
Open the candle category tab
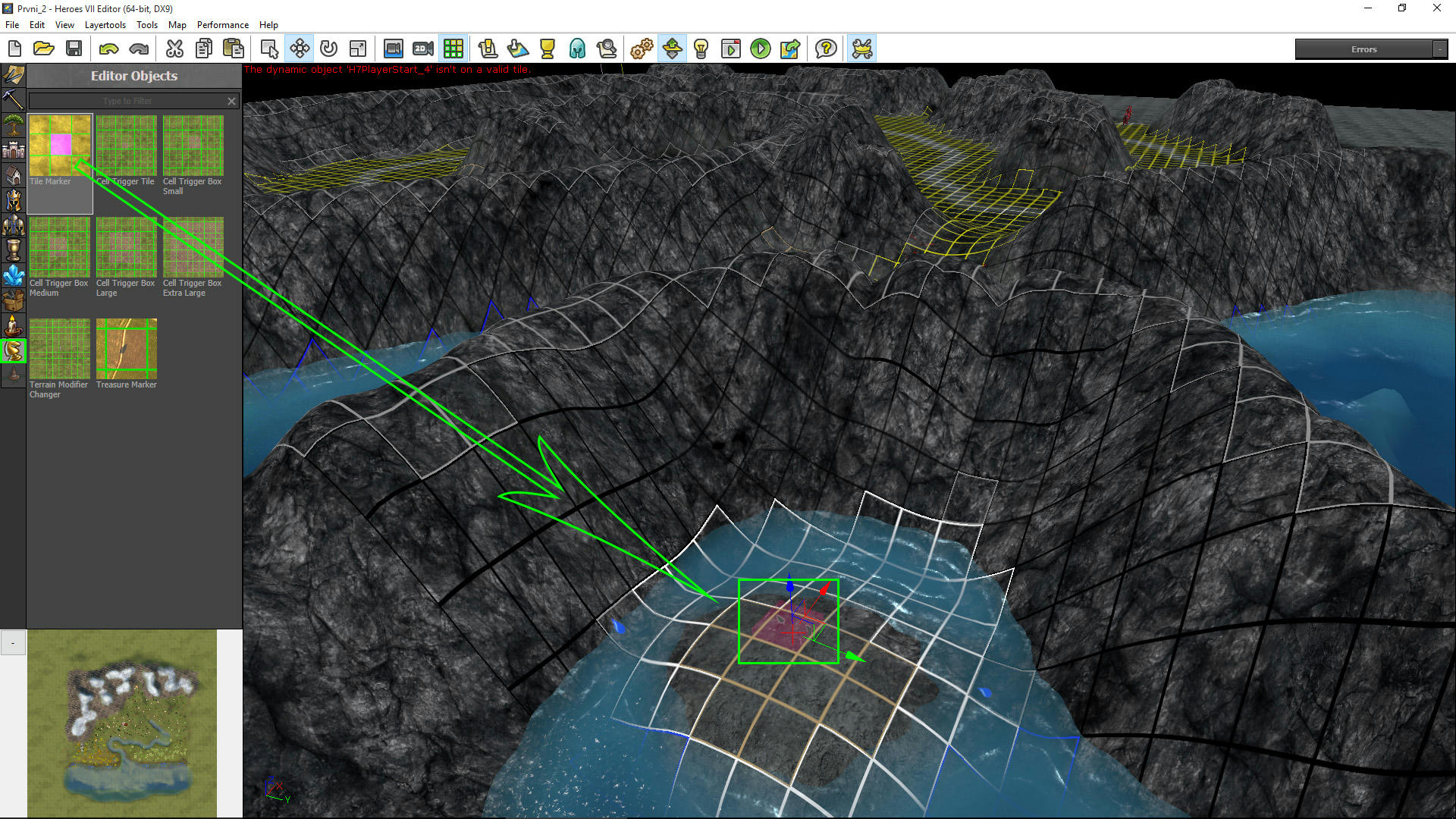tap(13, 325)
